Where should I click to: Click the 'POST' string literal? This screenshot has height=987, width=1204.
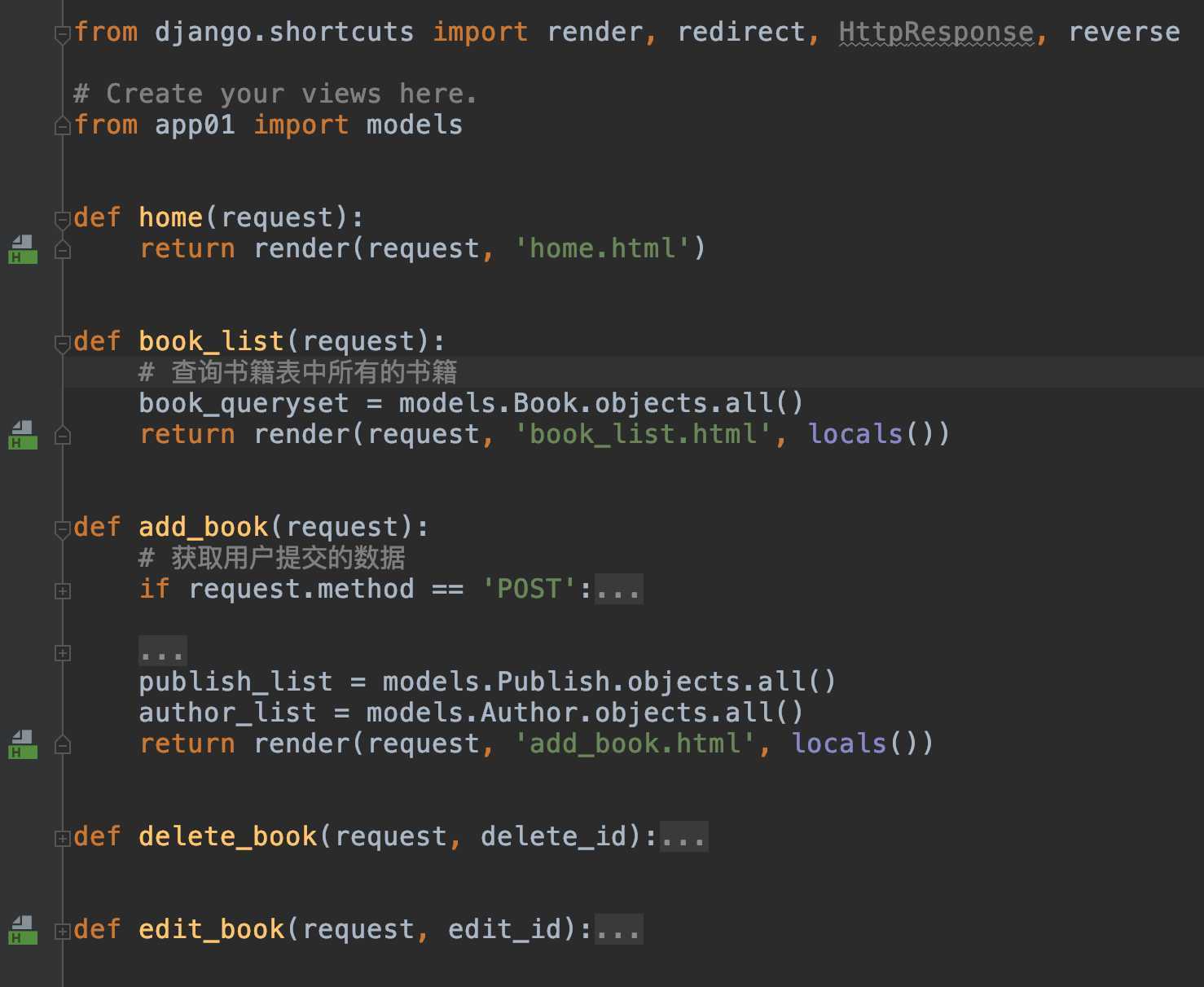[x=529, y=589]
